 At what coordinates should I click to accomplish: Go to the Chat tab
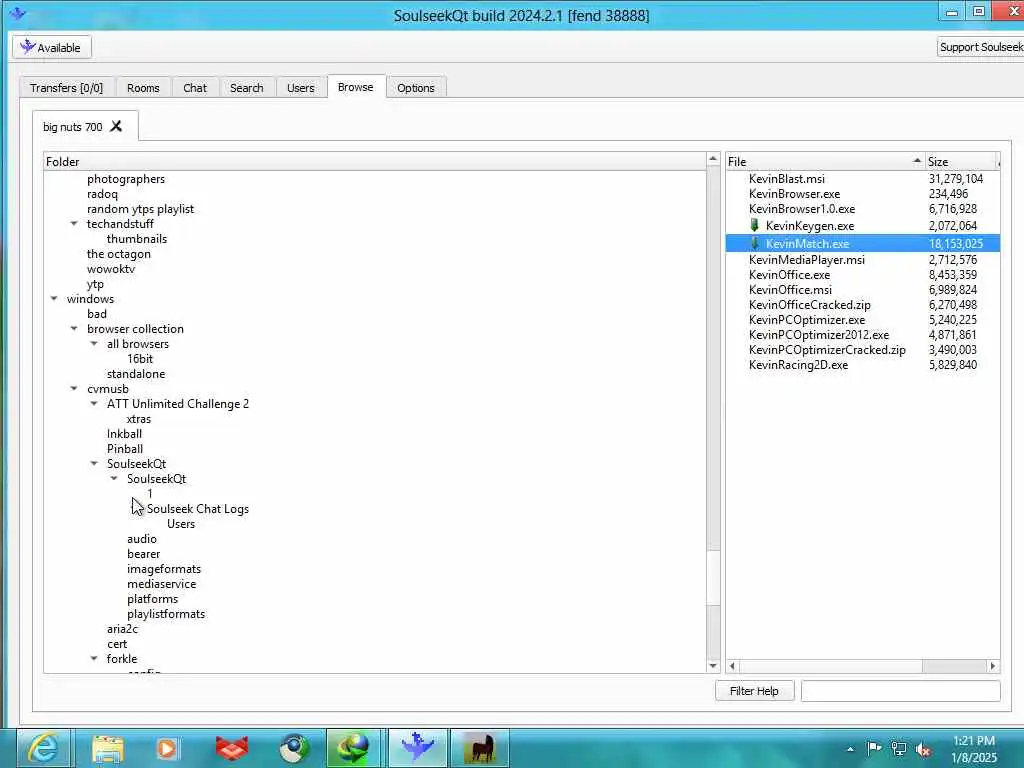click(195, 88)
